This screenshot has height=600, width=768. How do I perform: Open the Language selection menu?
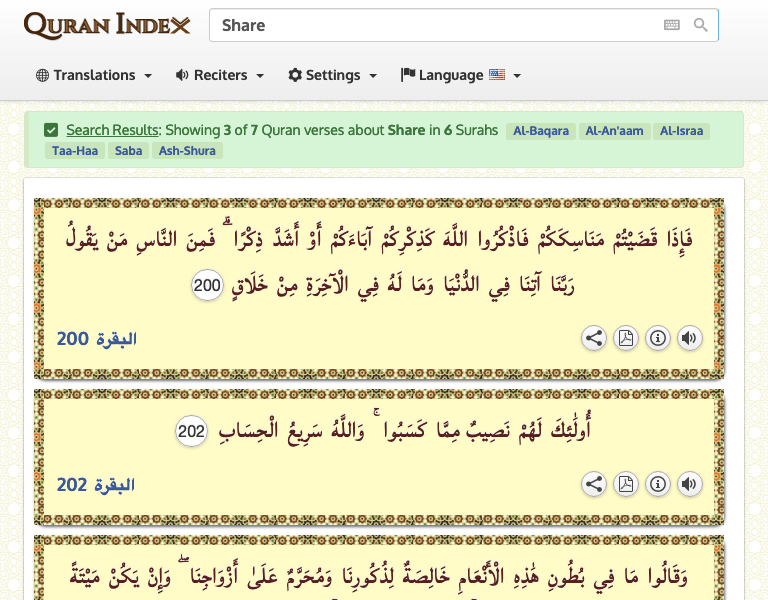click(461, 75)
